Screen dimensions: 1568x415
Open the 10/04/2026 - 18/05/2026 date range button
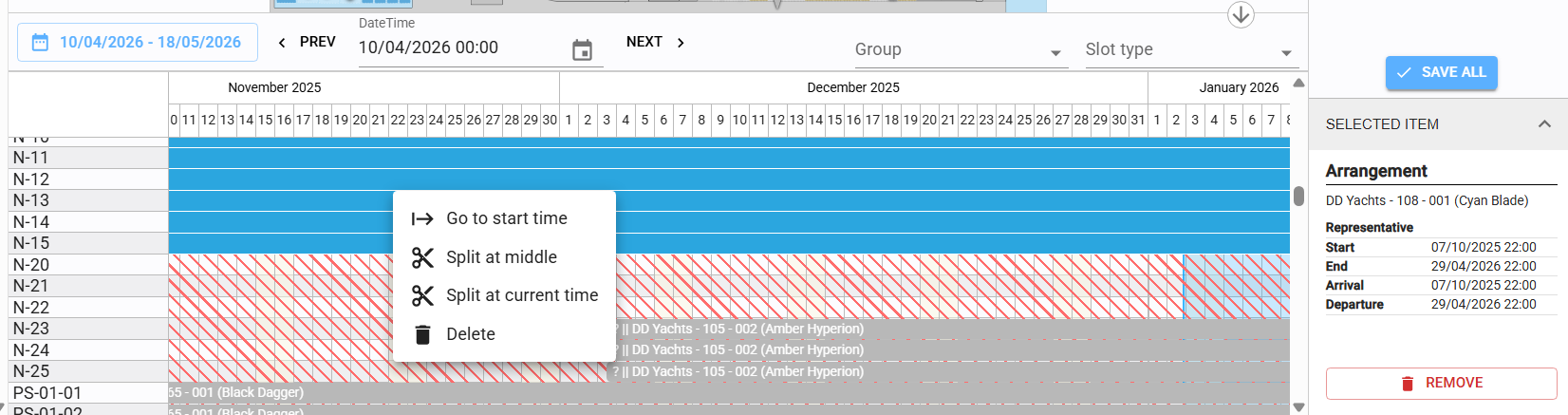[x=138, y=43]
